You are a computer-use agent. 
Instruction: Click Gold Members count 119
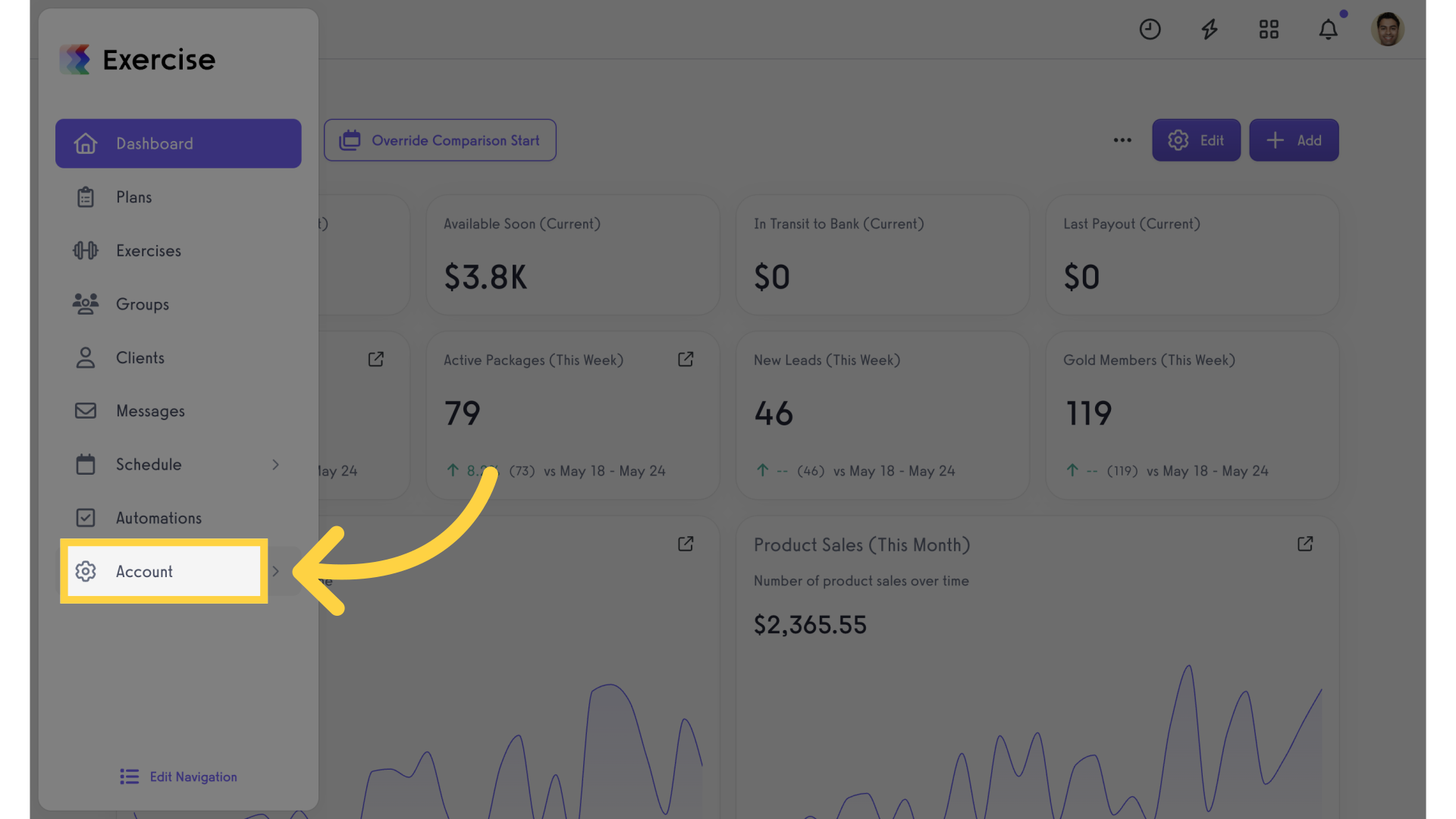[x=1088, y=413]
